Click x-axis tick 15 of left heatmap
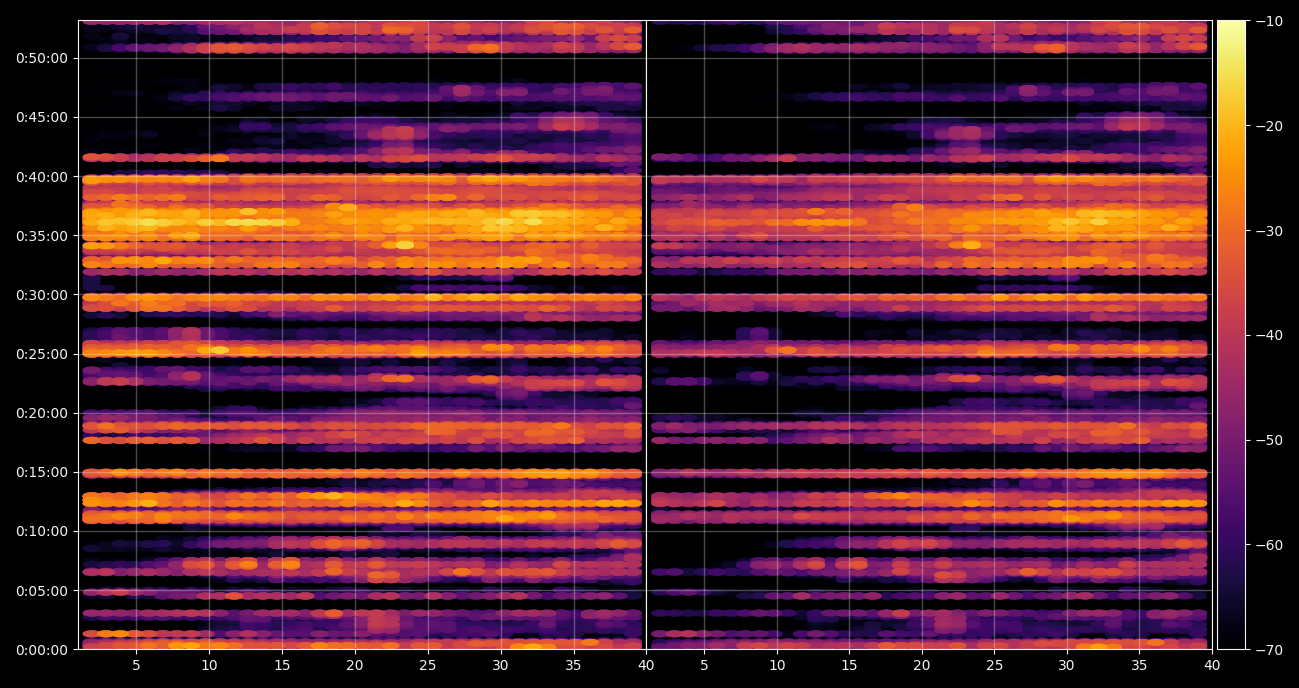1299x688 pixels. click(282, 666)
